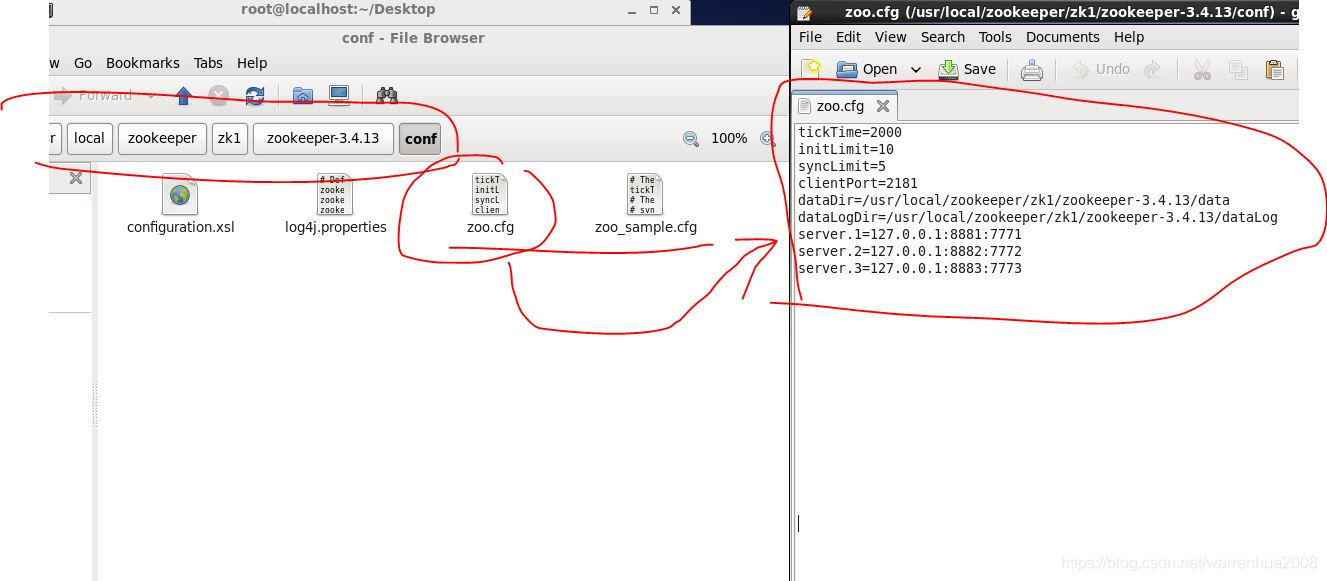The height and width of the screenshot is (581, 1327).
Task: Click the dataDir path line in editor
Action: (1014, 200)
